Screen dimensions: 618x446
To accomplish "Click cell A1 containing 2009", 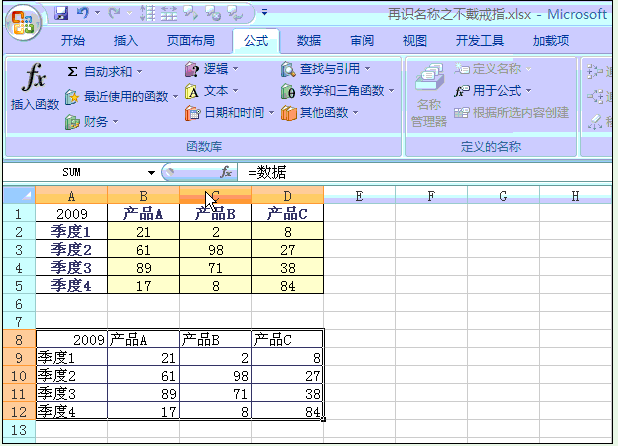I will click(x=71, y=214).
